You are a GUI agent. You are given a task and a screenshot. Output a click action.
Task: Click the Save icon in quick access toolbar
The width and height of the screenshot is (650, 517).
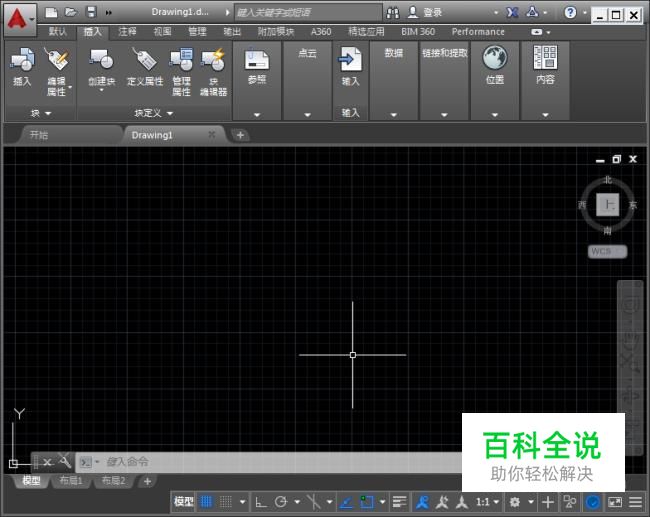coord(91,12)
